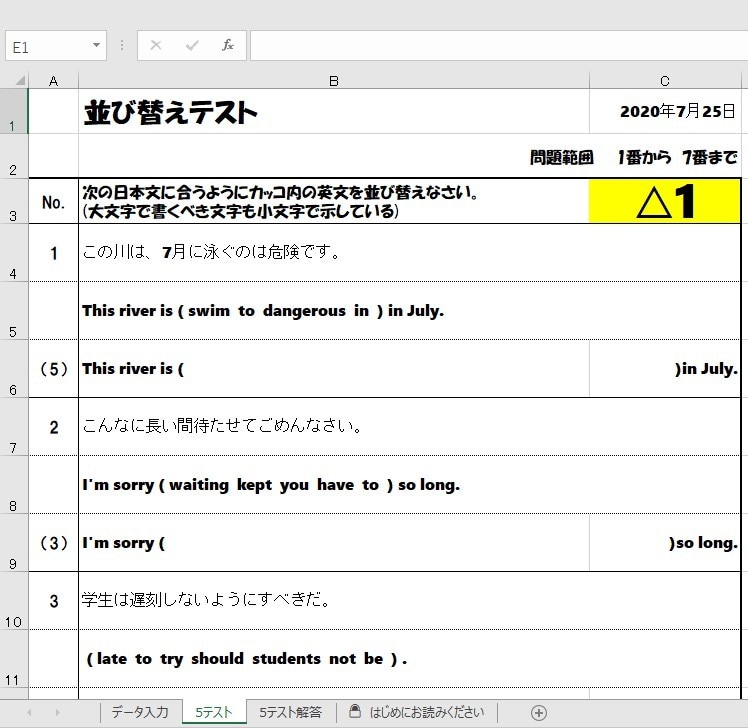Click the Select All corner triangle
748x728 pixels.
pos(20,80)
